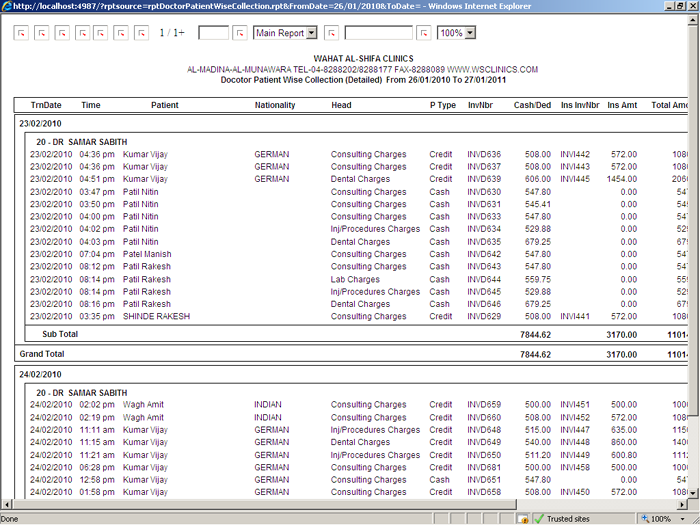
Task: Click the first broken-image toolbar button (export report)
Action: tap(21, 33)
